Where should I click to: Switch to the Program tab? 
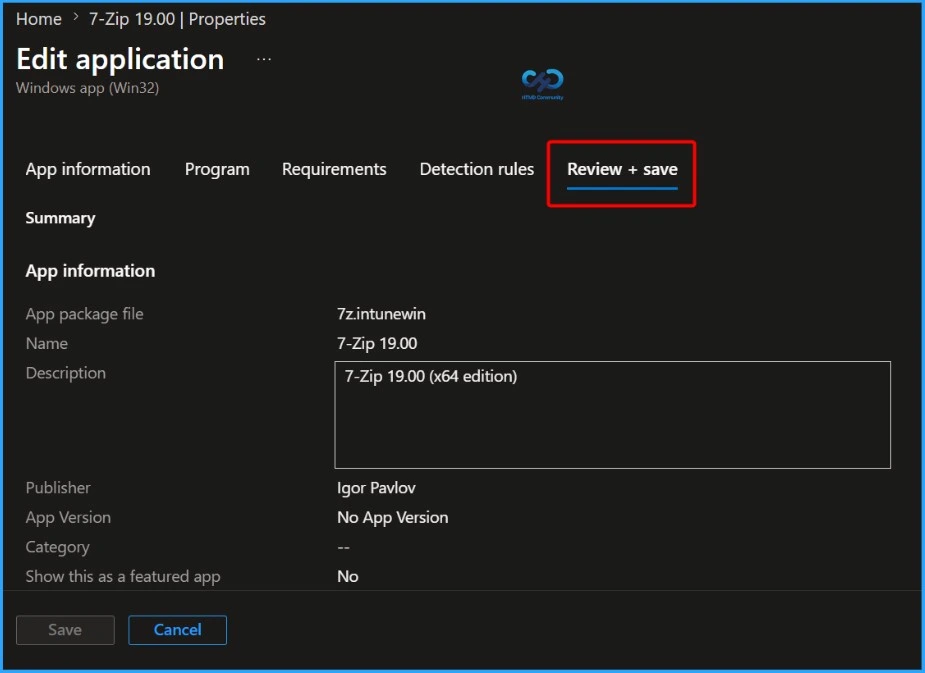[217, 169]
